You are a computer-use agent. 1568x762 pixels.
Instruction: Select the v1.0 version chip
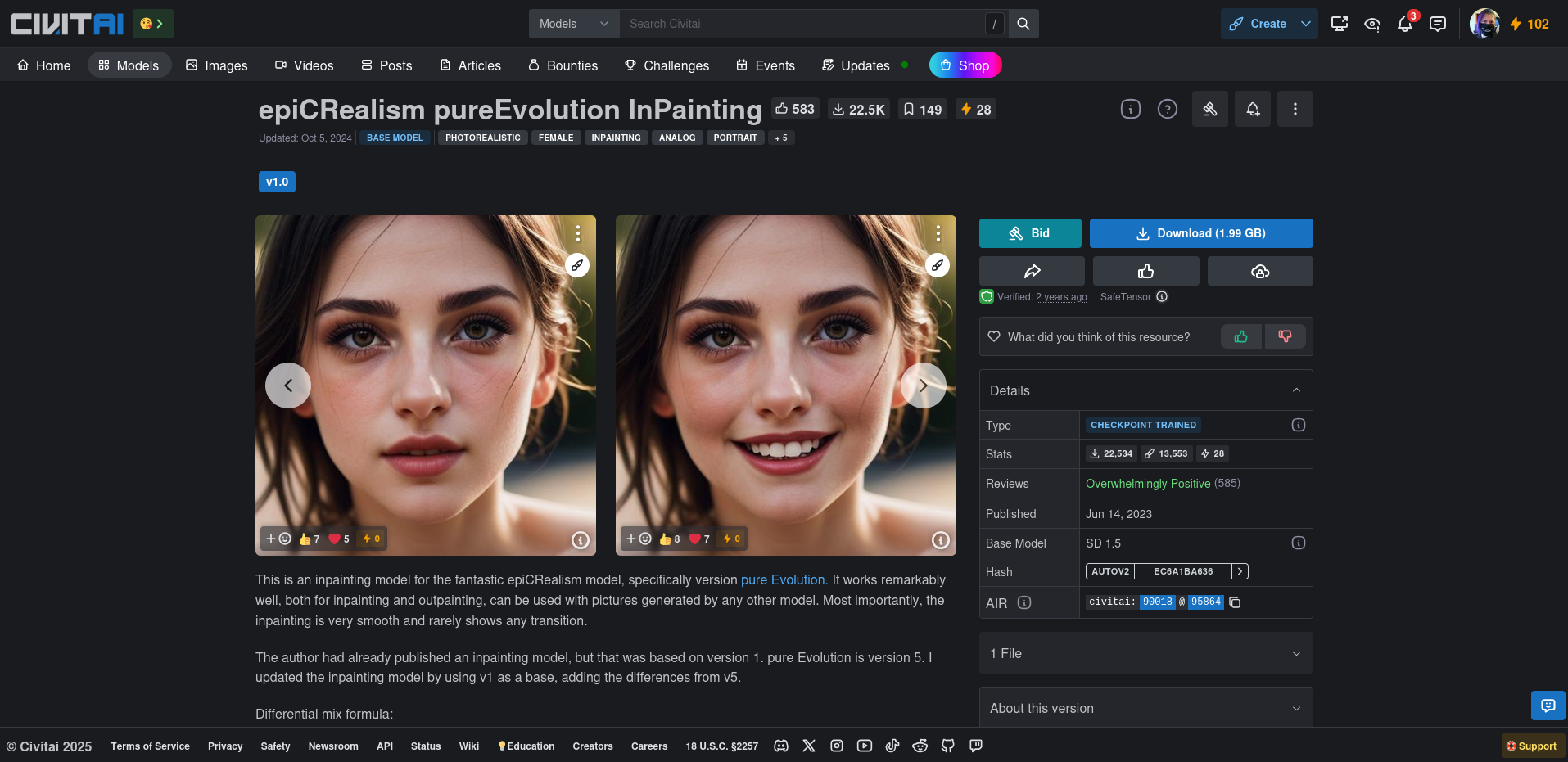point(277,182)
